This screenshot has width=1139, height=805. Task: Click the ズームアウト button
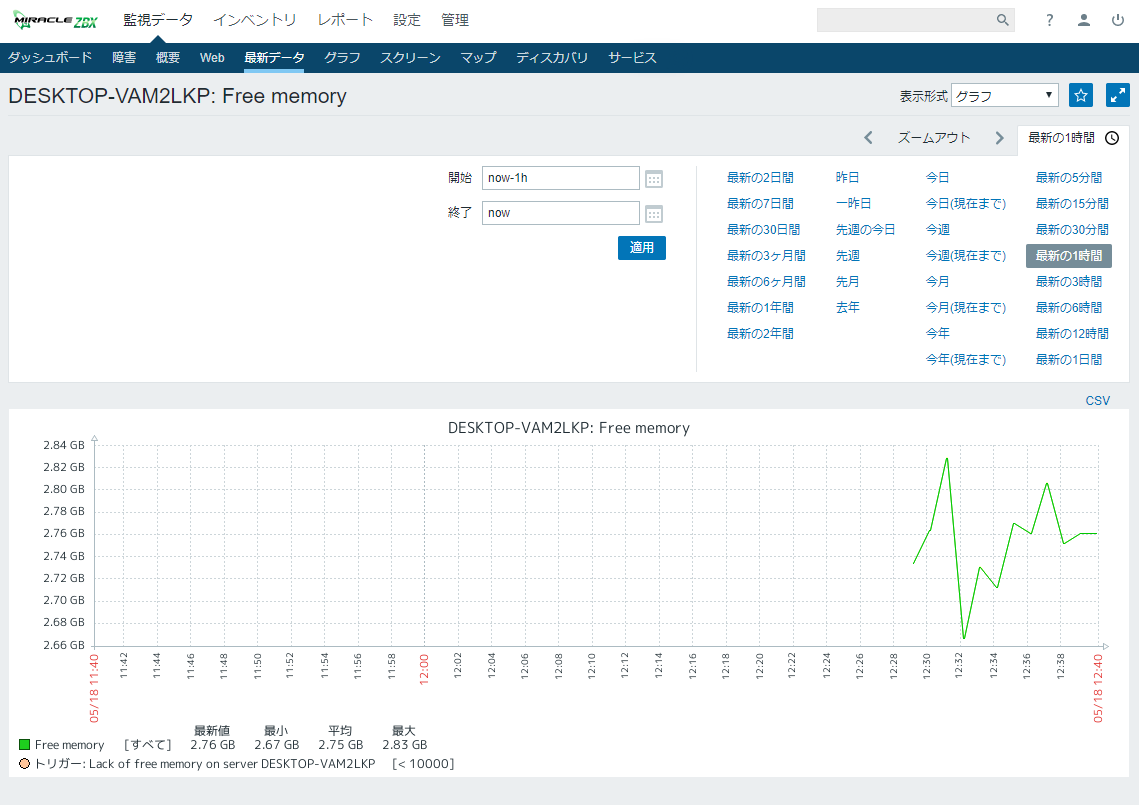pos(933,138)
